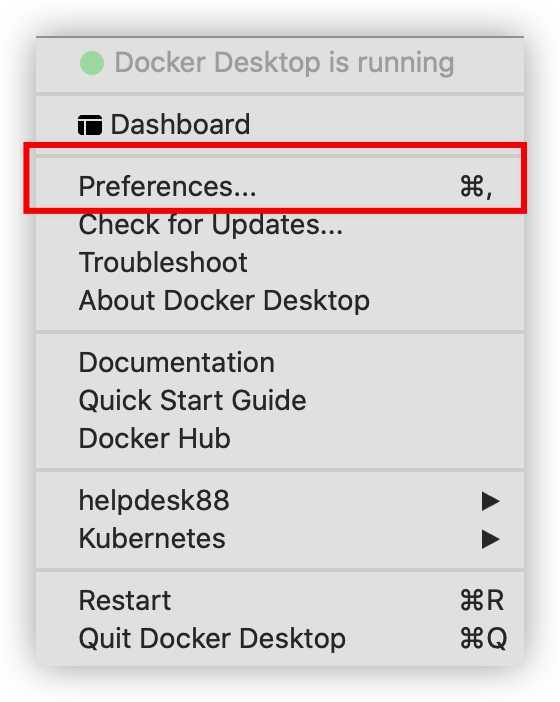Go to Docker Hub

280,438
